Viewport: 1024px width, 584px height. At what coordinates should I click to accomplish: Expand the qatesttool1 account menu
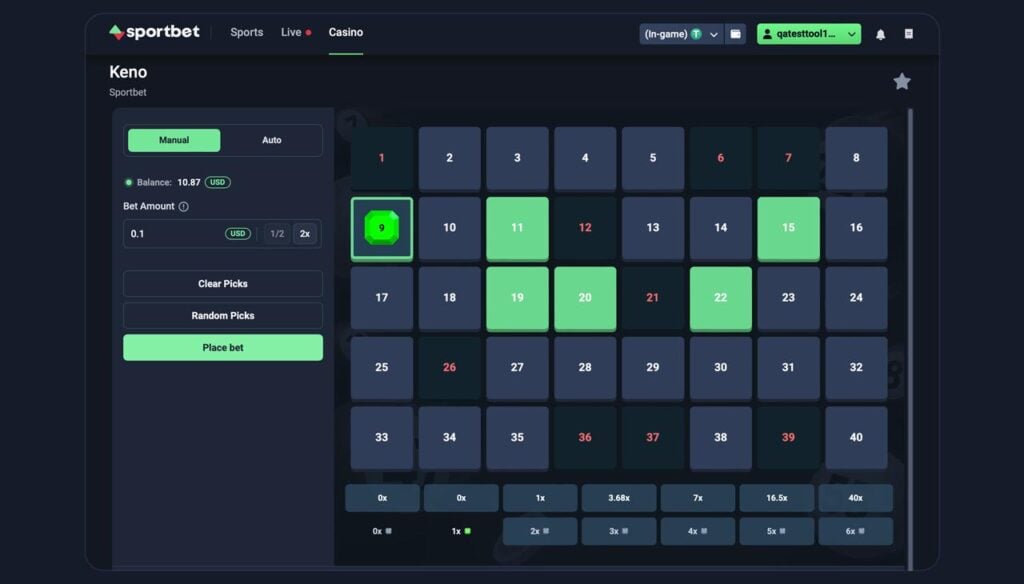[808, 34]
